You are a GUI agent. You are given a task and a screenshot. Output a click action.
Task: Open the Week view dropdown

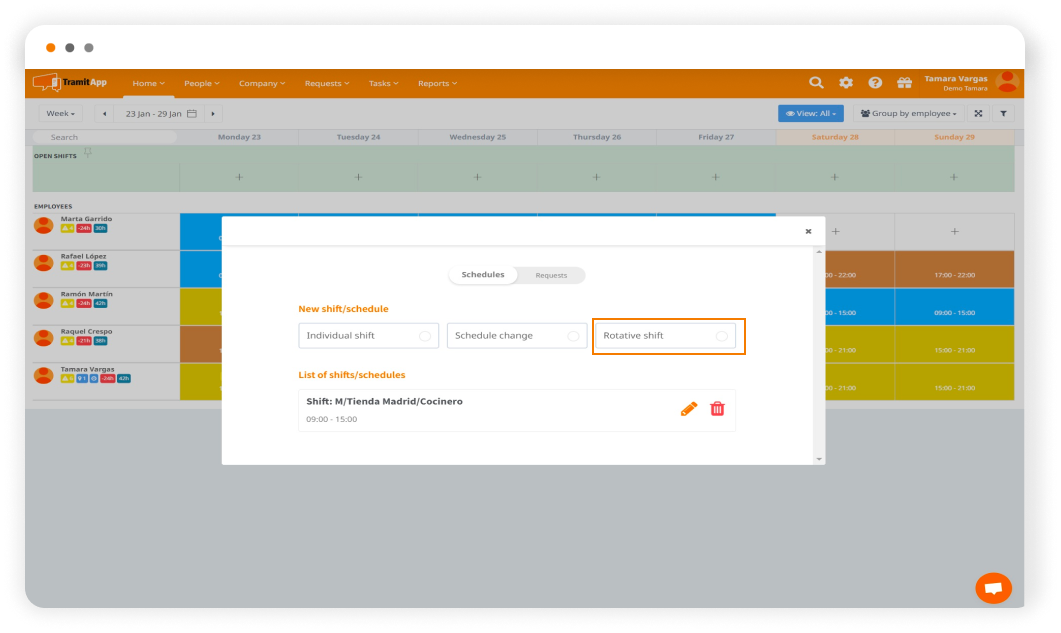(61, 114)
